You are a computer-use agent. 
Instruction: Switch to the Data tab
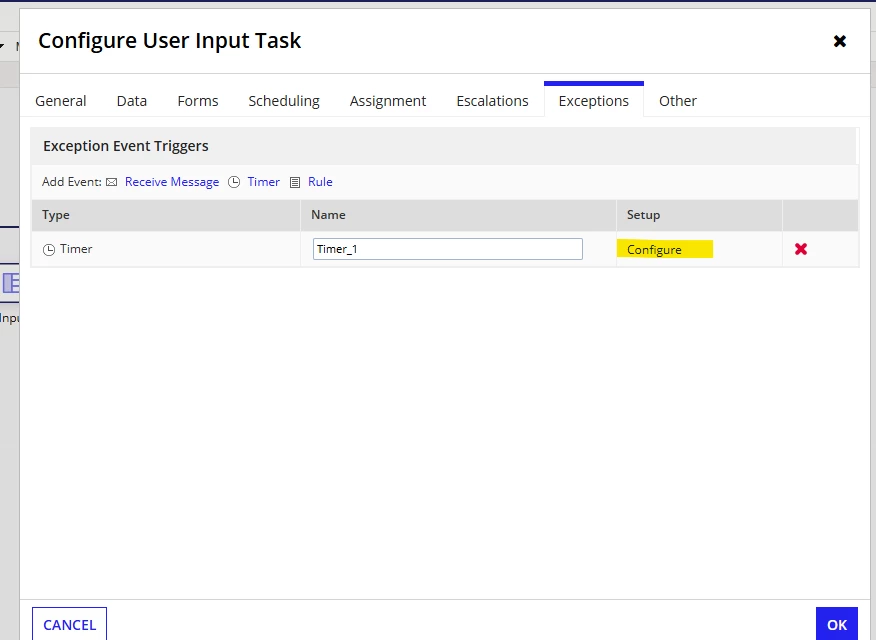tap(132, 101)
